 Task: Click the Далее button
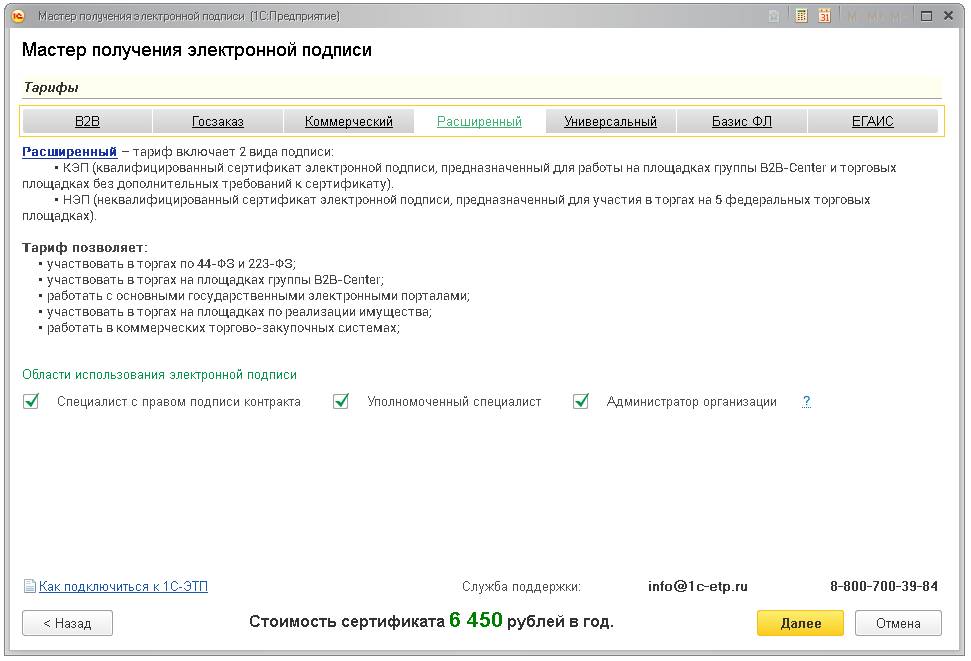[800, 623]
